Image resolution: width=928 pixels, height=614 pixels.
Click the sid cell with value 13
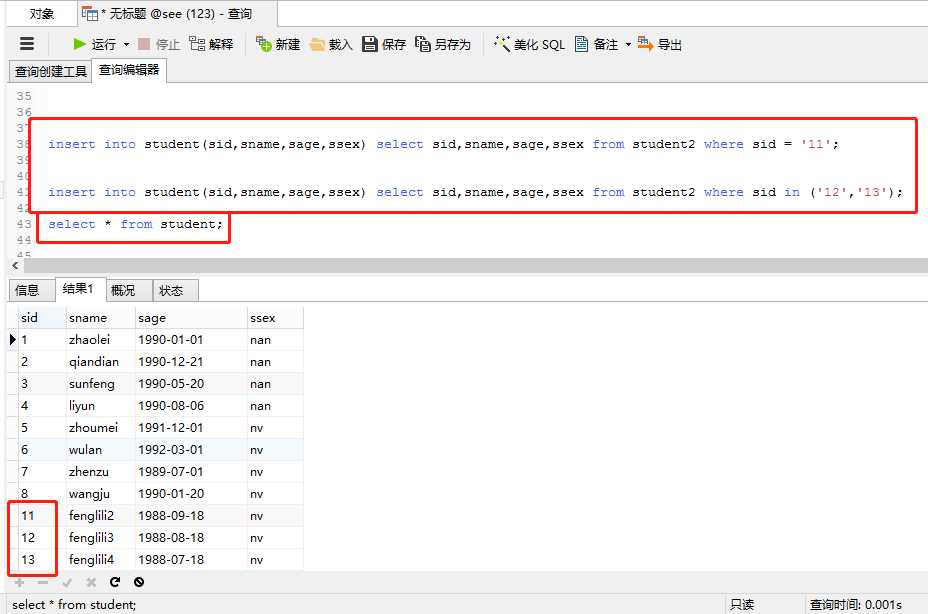point(41,560)
